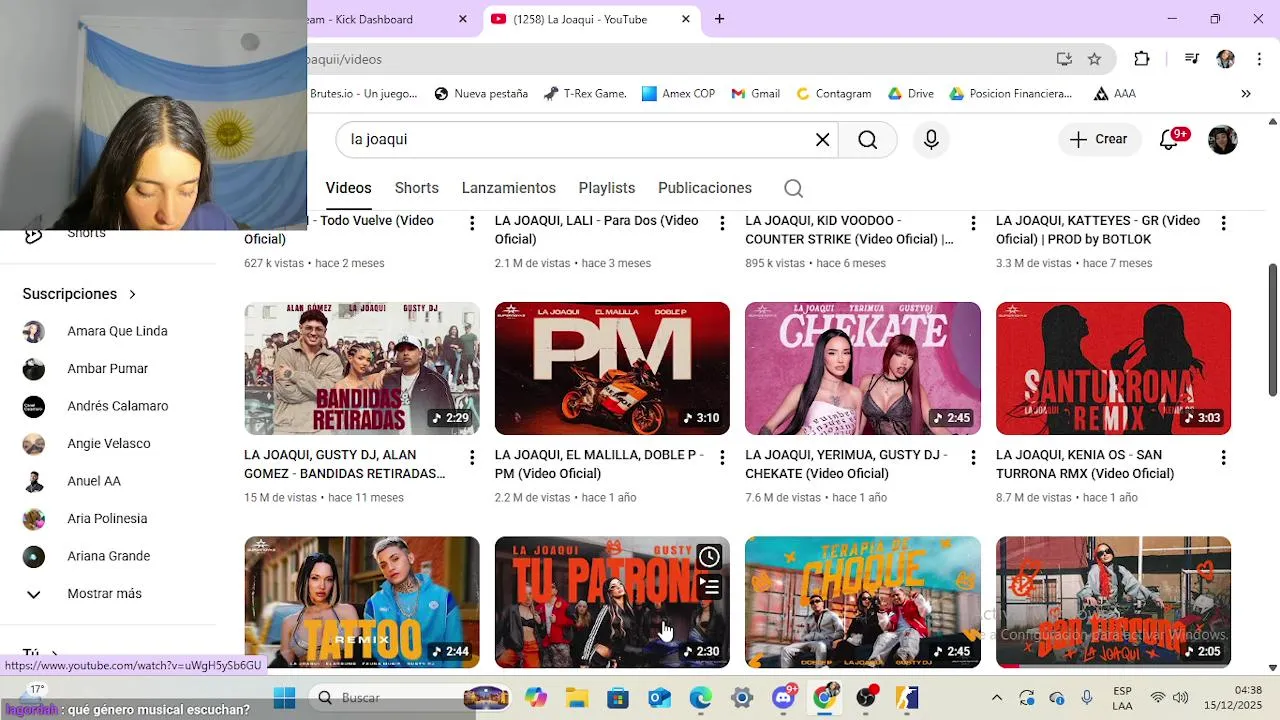Open Copilot from taskbar

[536, 697]
